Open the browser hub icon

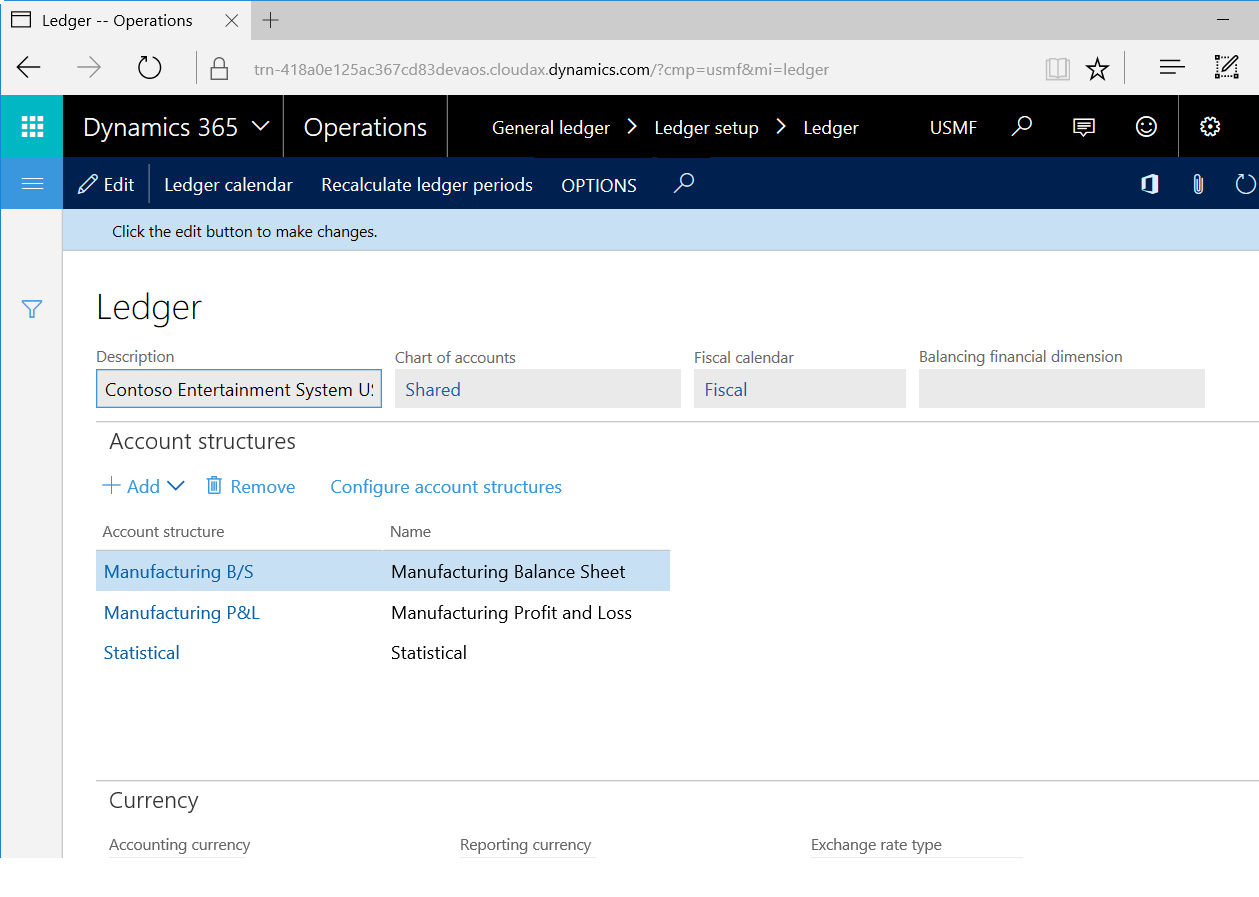tap(1172, 68)
